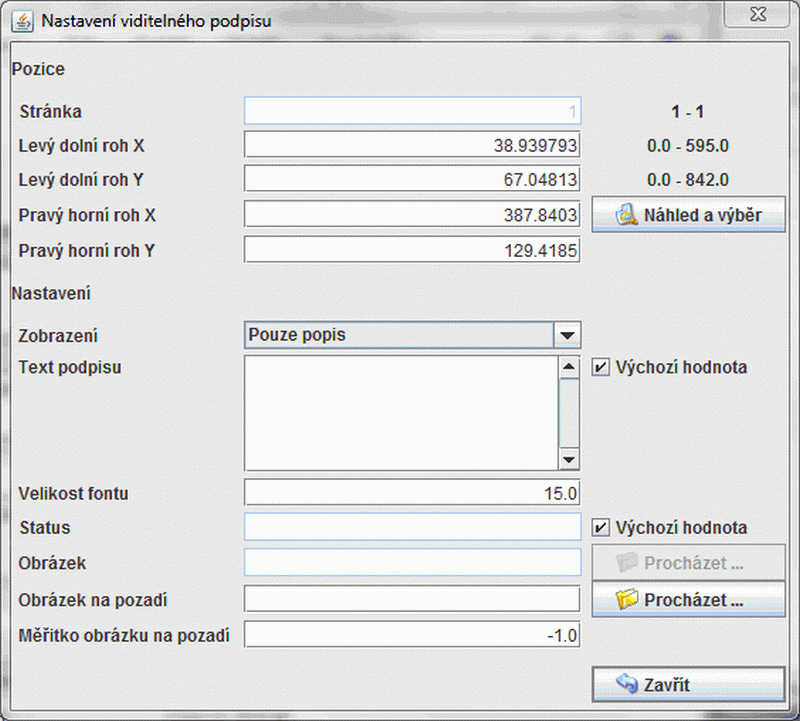Browse for Obrázek na pozadí file
The image size is (800, 721).
[688, 599]
